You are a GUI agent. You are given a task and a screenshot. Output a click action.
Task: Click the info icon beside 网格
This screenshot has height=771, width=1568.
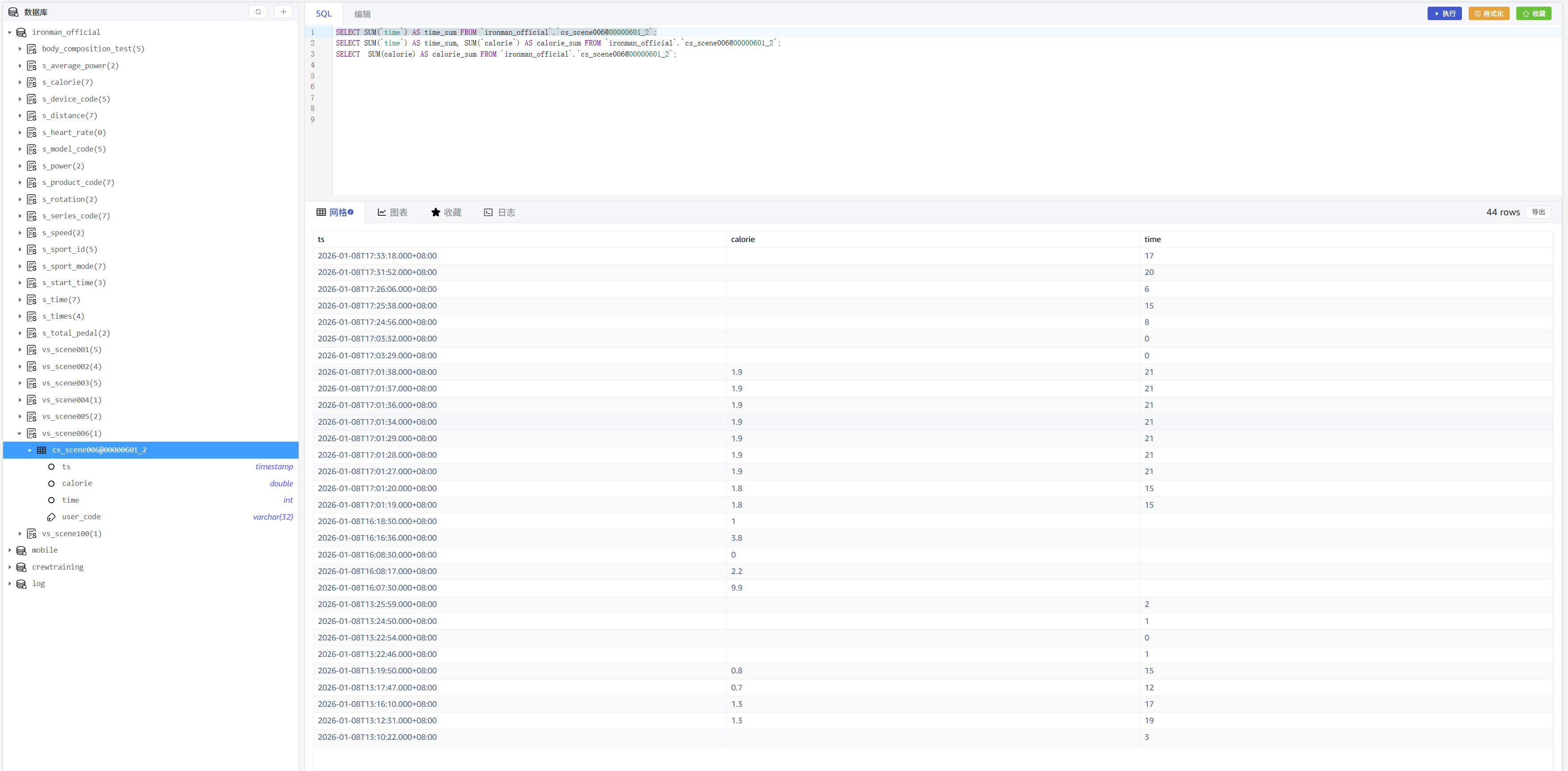tap(351, 212)
